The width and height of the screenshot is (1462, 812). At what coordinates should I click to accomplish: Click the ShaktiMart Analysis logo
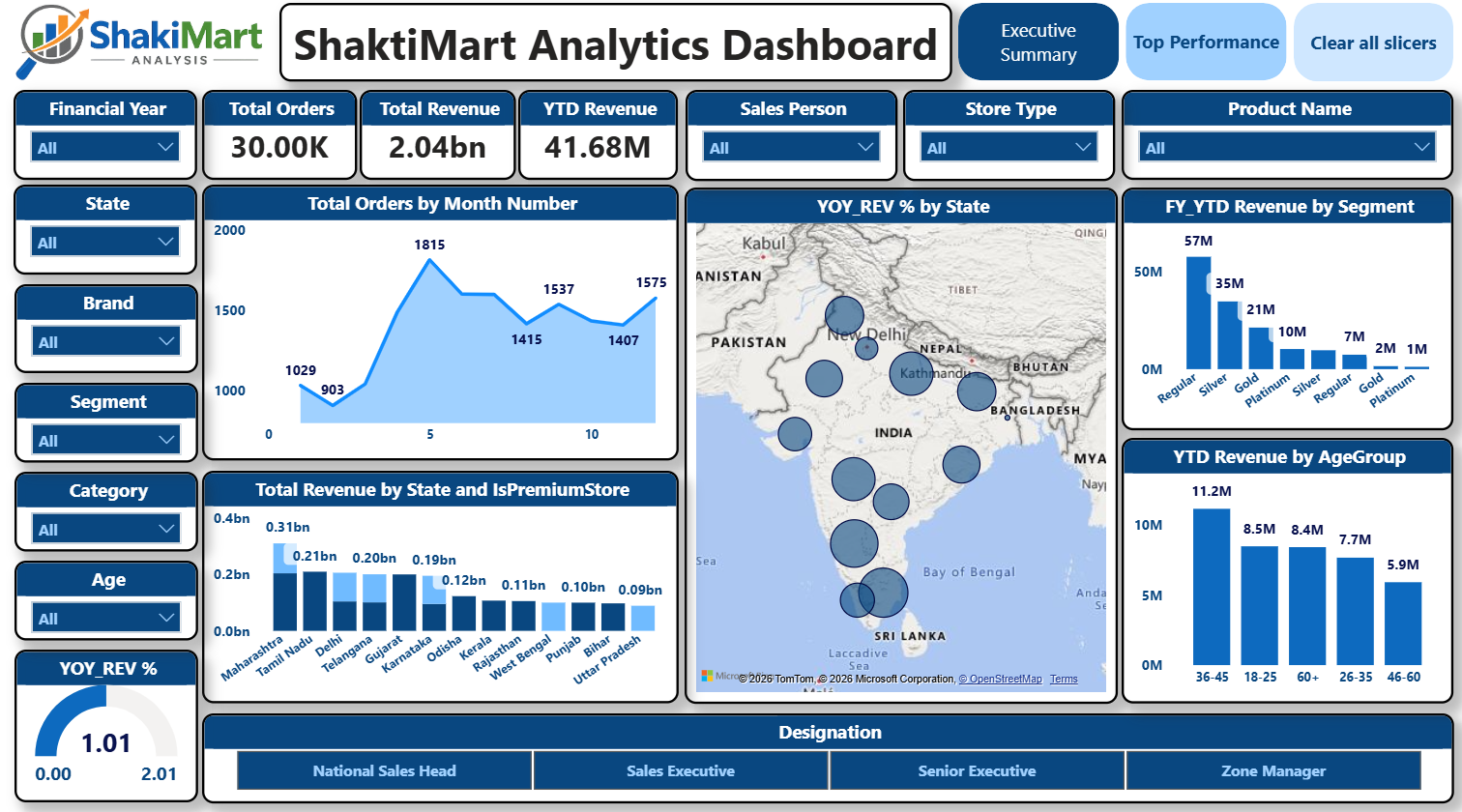141,43
